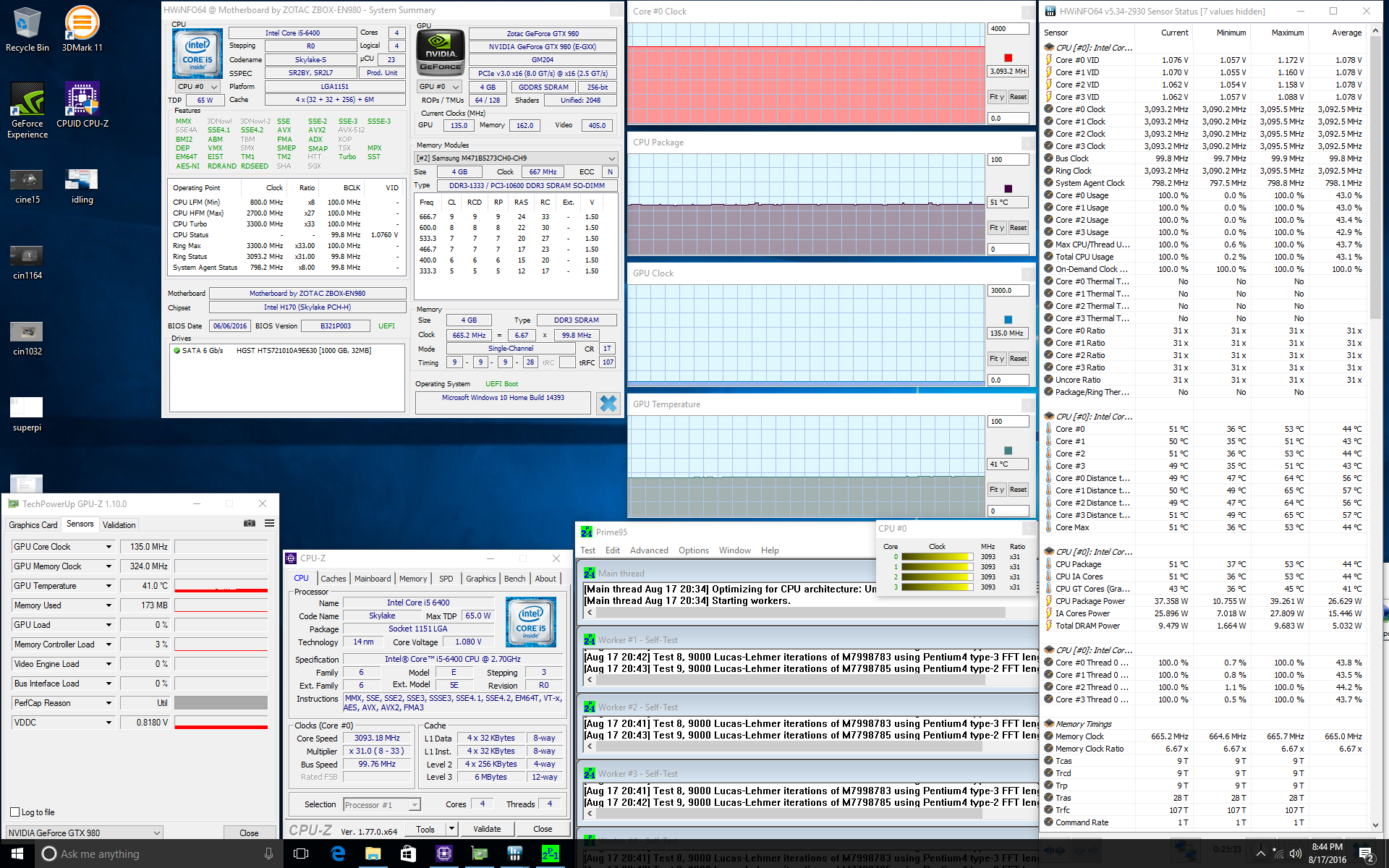
Task: Click Reset in the Core #0 Clock graph
Action: pos(1018,97)
